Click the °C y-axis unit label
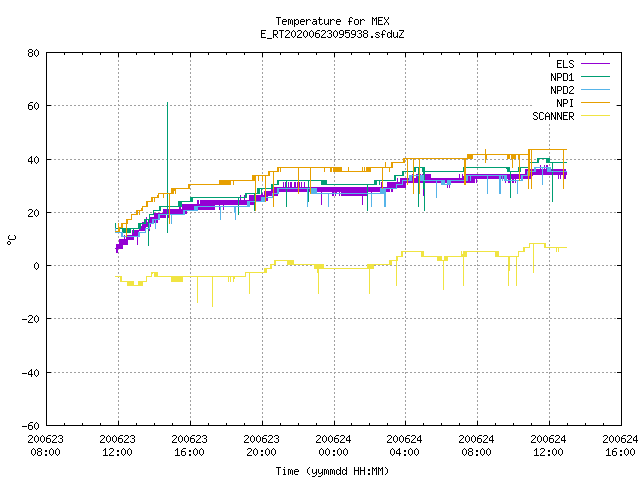 point(12,240)
